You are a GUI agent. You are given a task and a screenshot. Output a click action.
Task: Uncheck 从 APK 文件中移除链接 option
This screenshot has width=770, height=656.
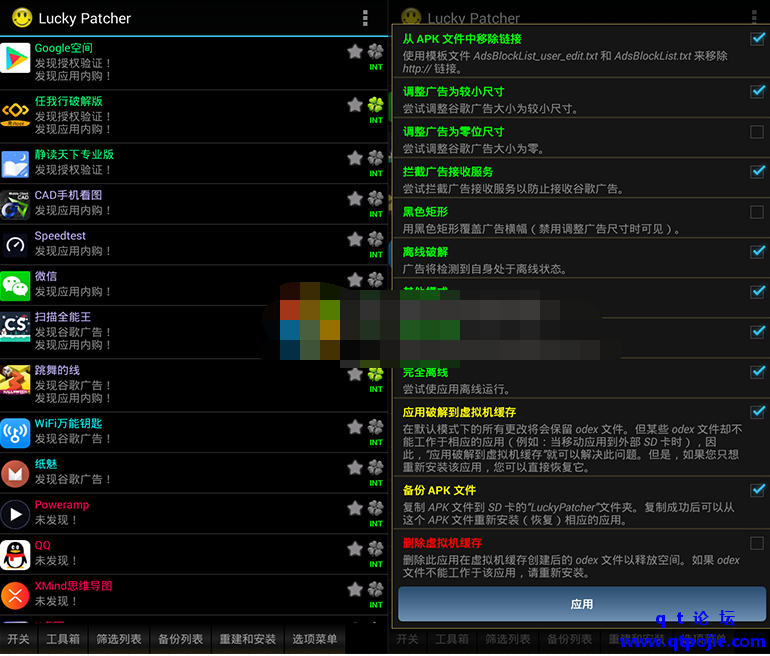point(757,39)
